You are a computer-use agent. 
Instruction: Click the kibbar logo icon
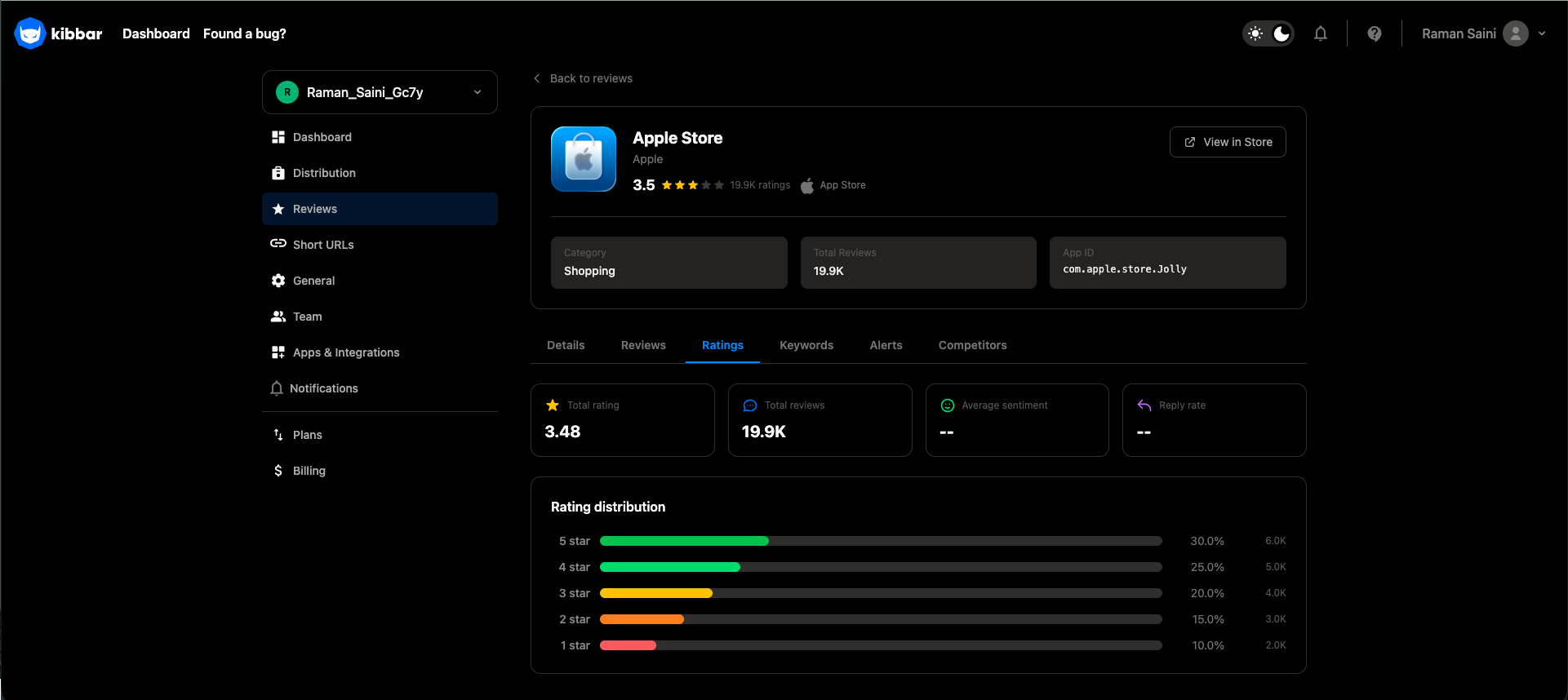point(30,33)
